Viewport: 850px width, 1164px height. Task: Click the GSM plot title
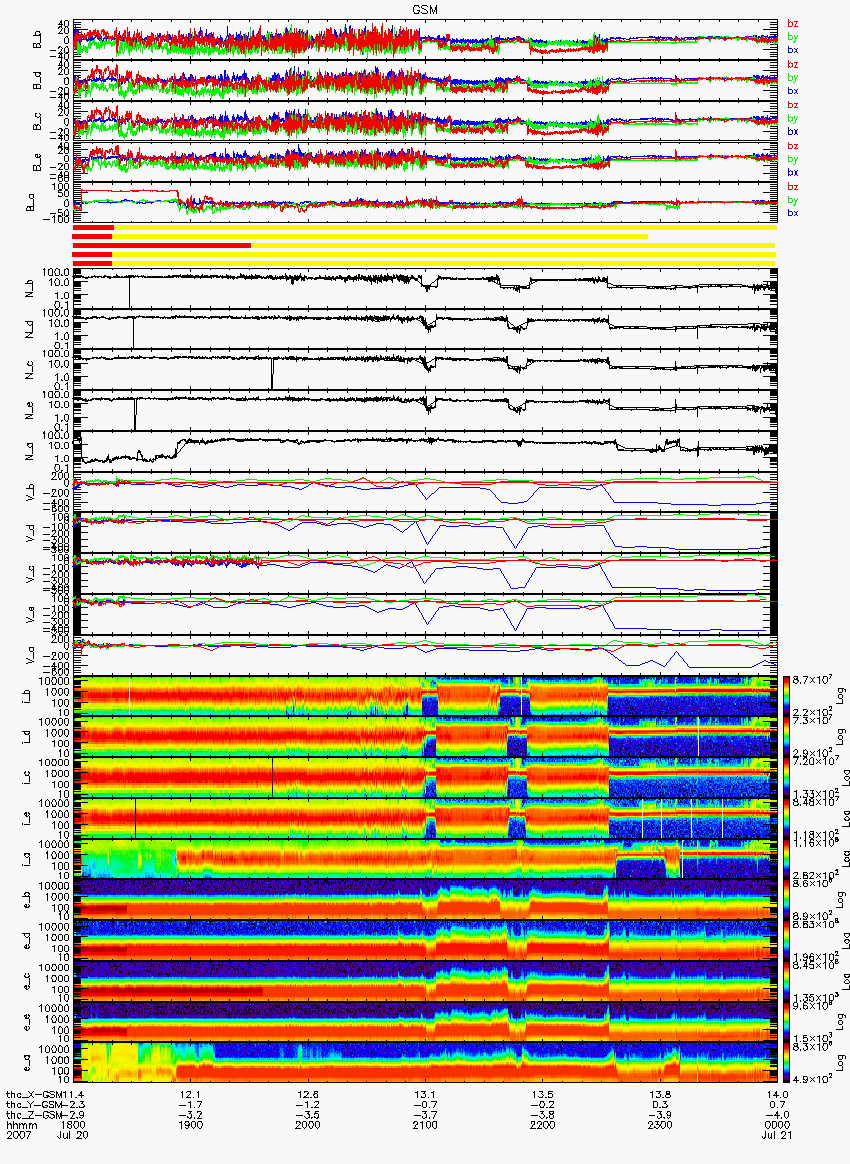[425, 9]
